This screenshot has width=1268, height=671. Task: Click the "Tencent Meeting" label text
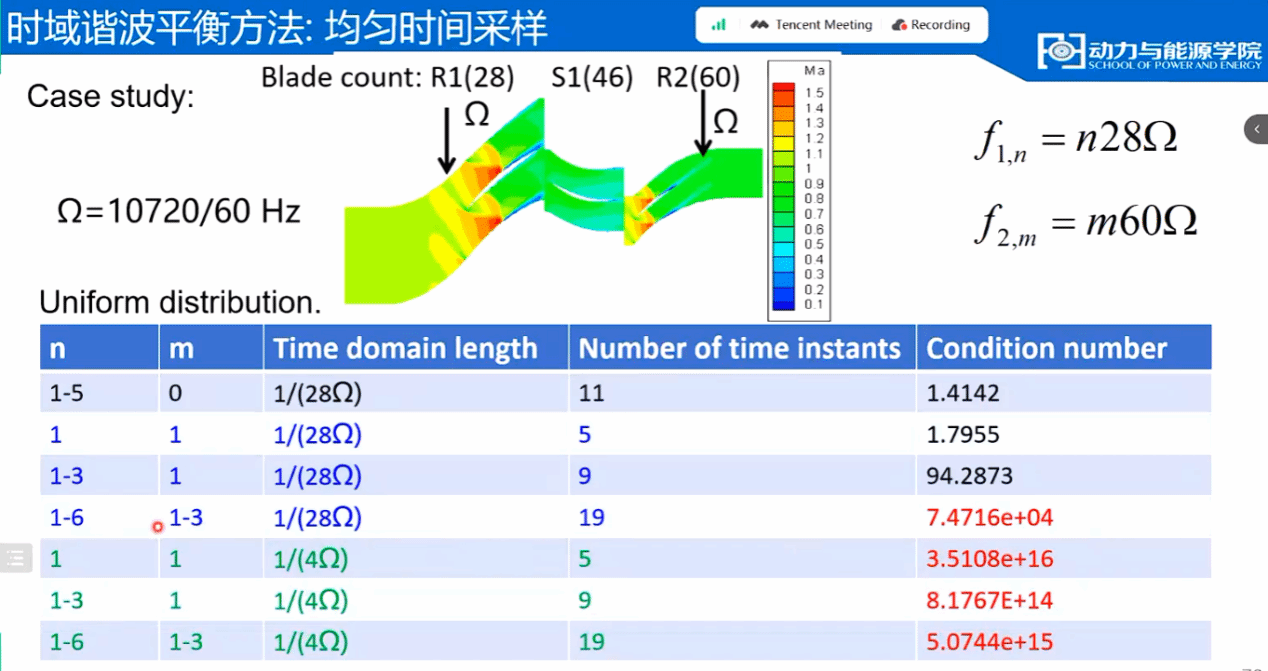(x=823, y=25)
